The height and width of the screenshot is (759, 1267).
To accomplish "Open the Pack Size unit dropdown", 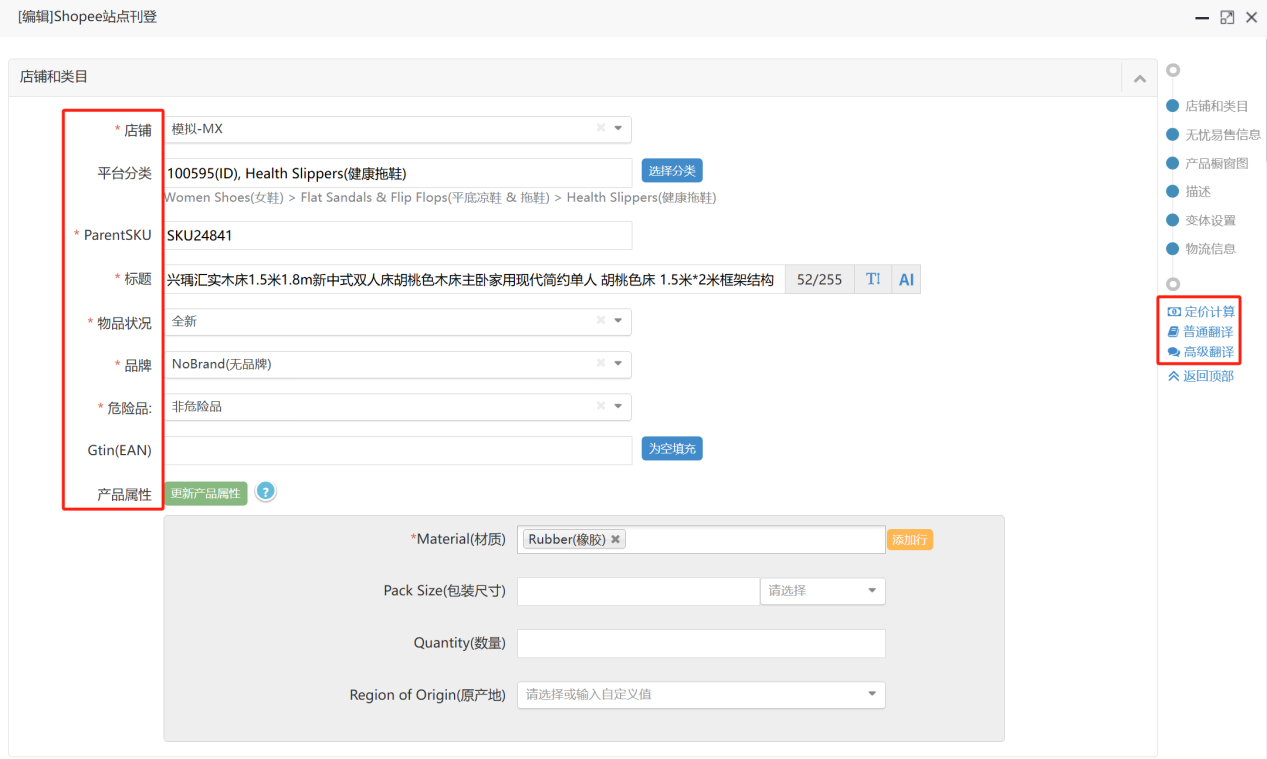I will coord(871,591).
